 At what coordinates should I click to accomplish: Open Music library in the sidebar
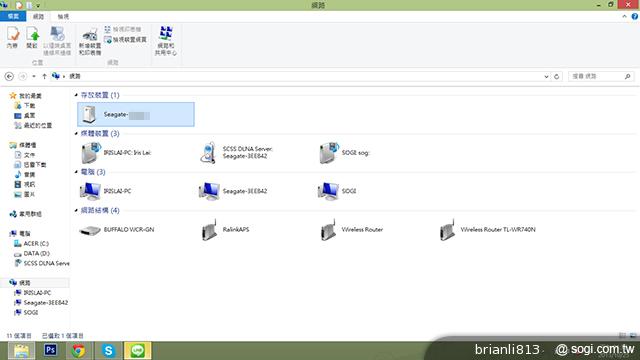[x=24, y=175]
